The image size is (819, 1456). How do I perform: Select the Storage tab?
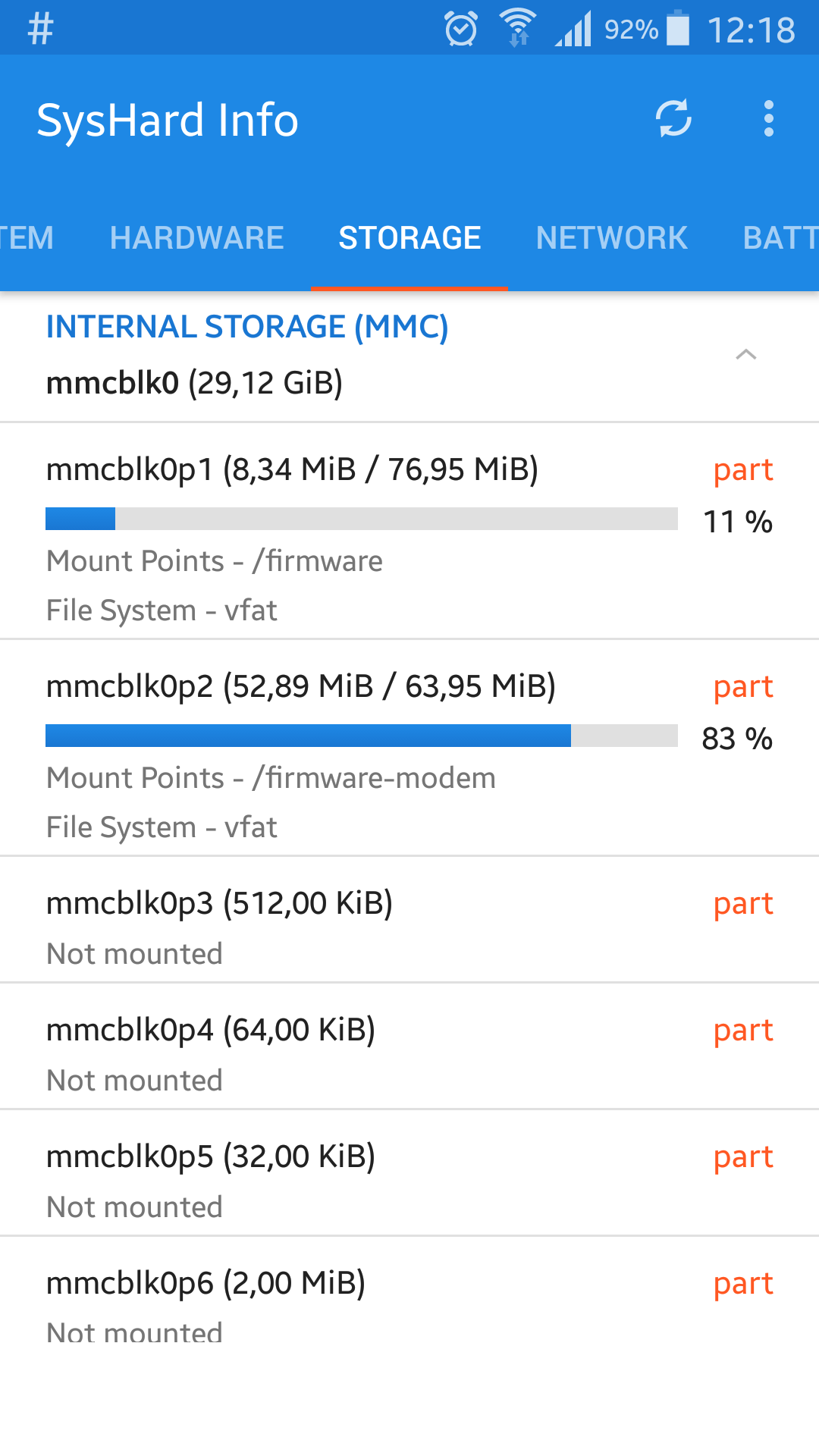[409, 238]
